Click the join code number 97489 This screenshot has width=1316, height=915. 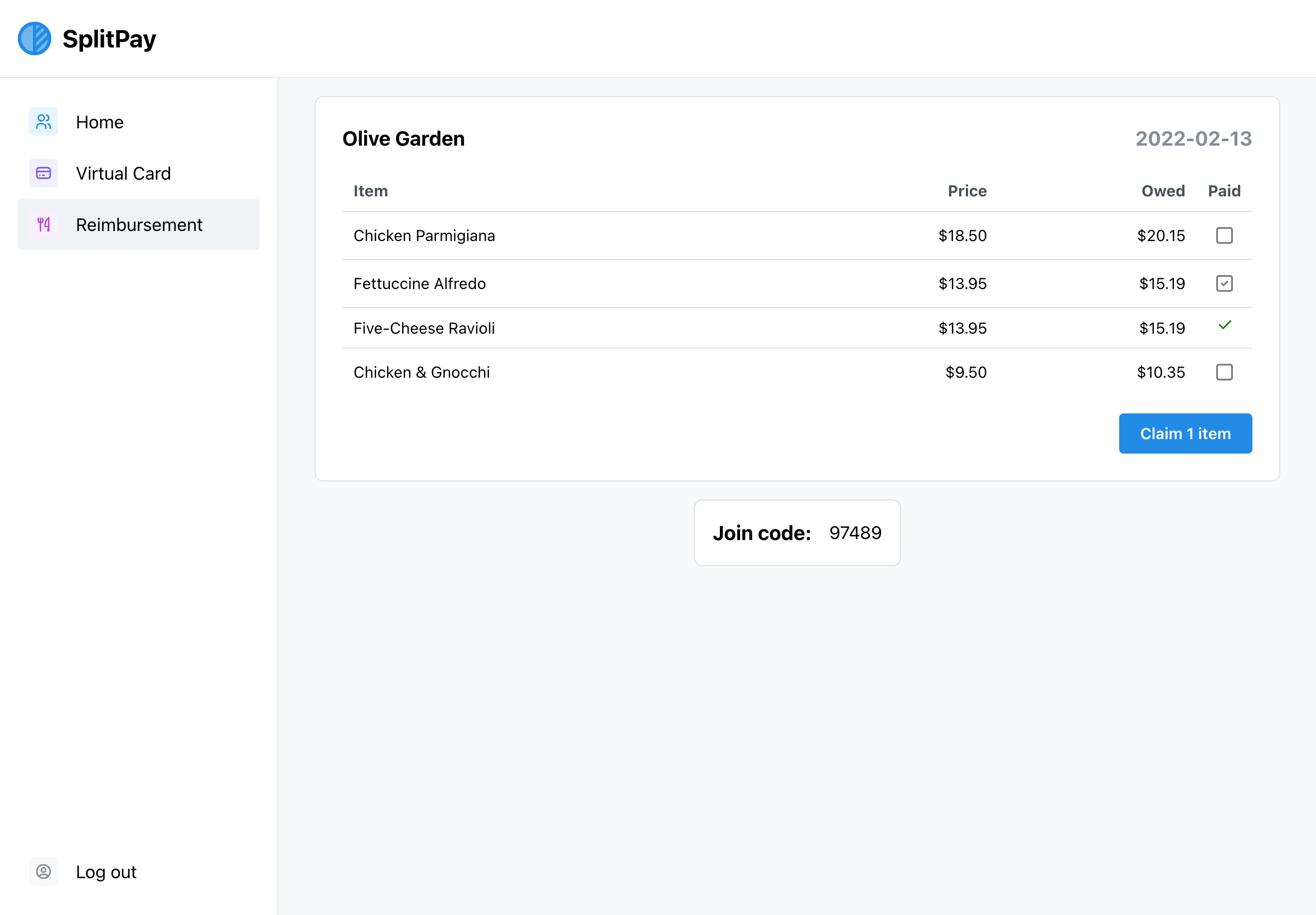(855, 533)
